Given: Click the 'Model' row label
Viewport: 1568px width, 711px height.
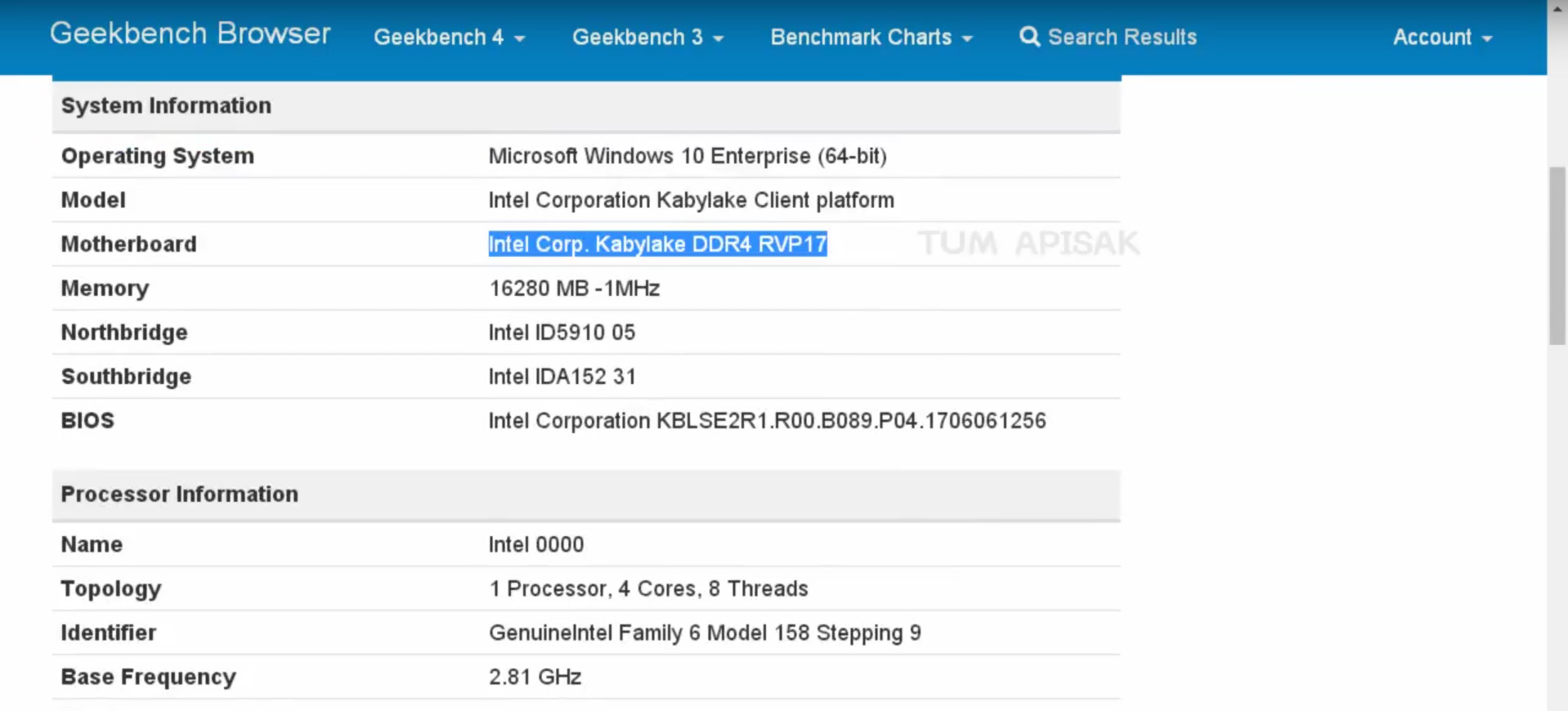Looking at the screenshot, I should 93,200.
